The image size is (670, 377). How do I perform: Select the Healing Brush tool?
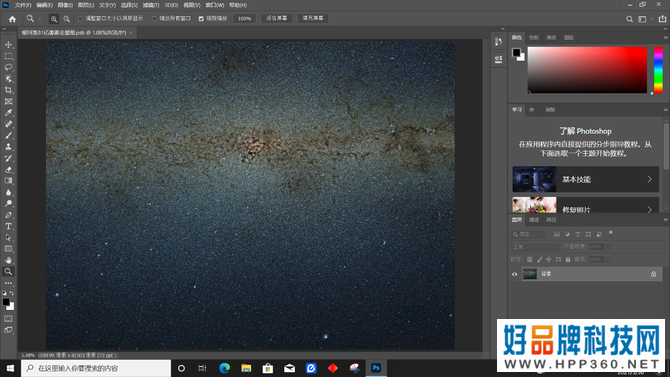[x=8, y=124]
